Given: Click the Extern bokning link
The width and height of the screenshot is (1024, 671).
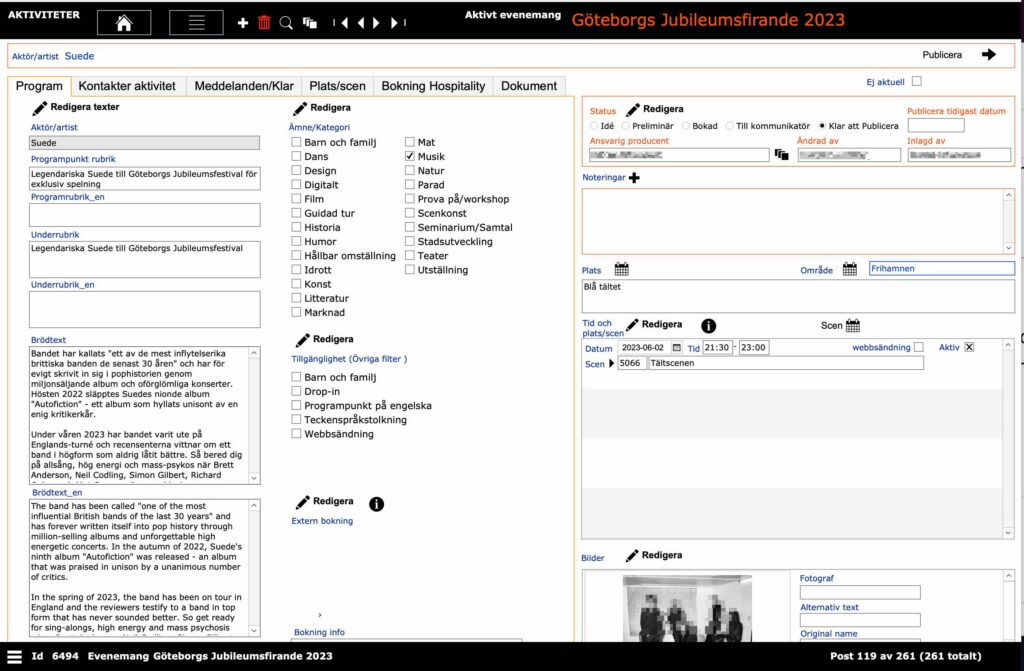Looking at the screenshot, I should tap(322, 521).
